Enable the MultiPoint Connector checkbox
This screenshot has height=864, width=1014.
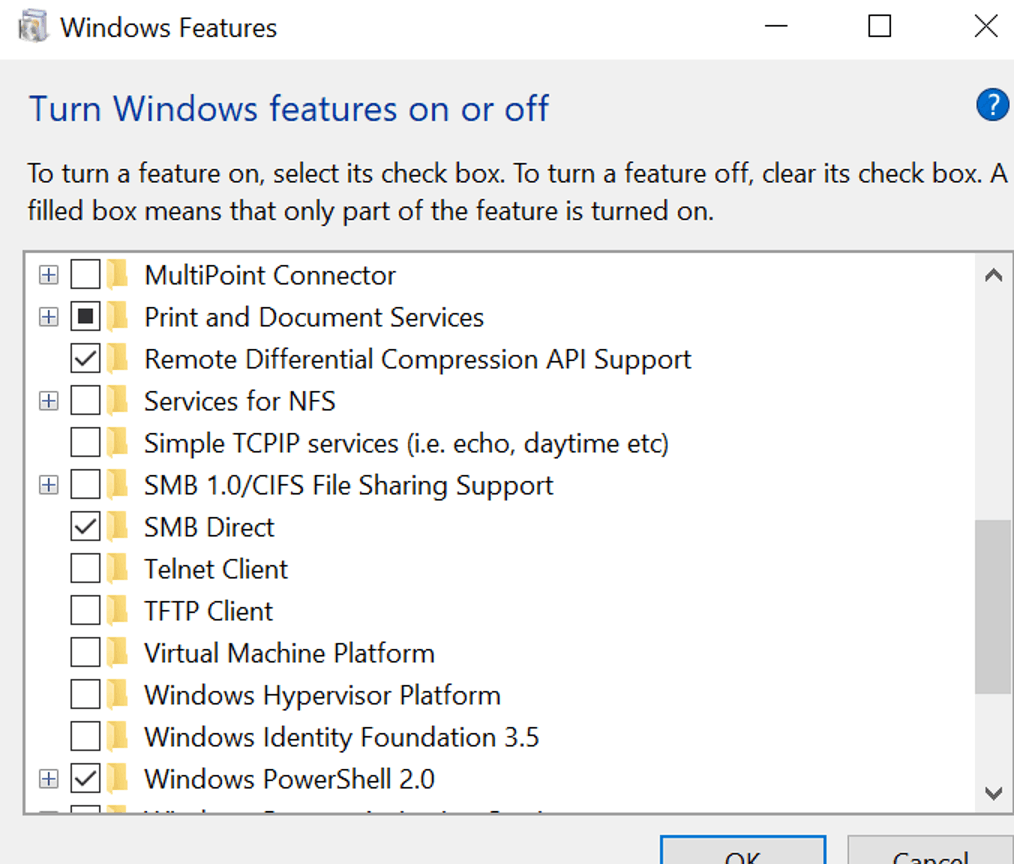tap(85, 274)
